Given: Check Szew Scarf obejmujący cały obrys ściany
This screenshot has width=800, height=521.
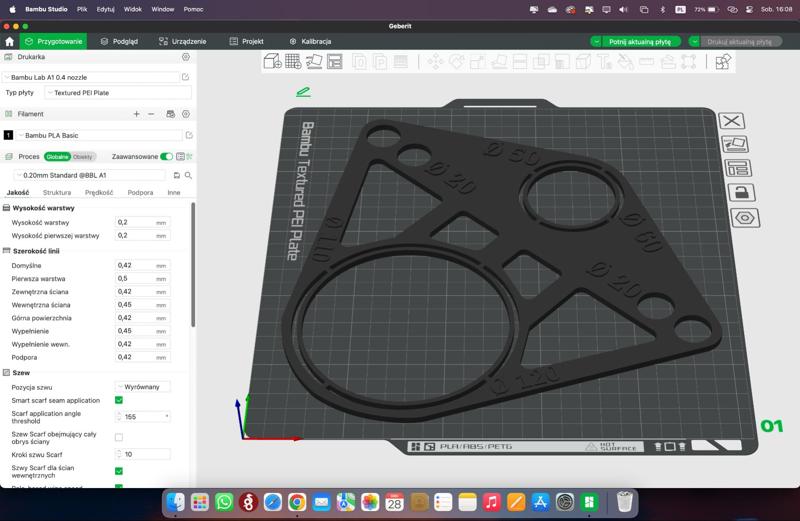Looking at the screenshot, I should click(119, 437).
